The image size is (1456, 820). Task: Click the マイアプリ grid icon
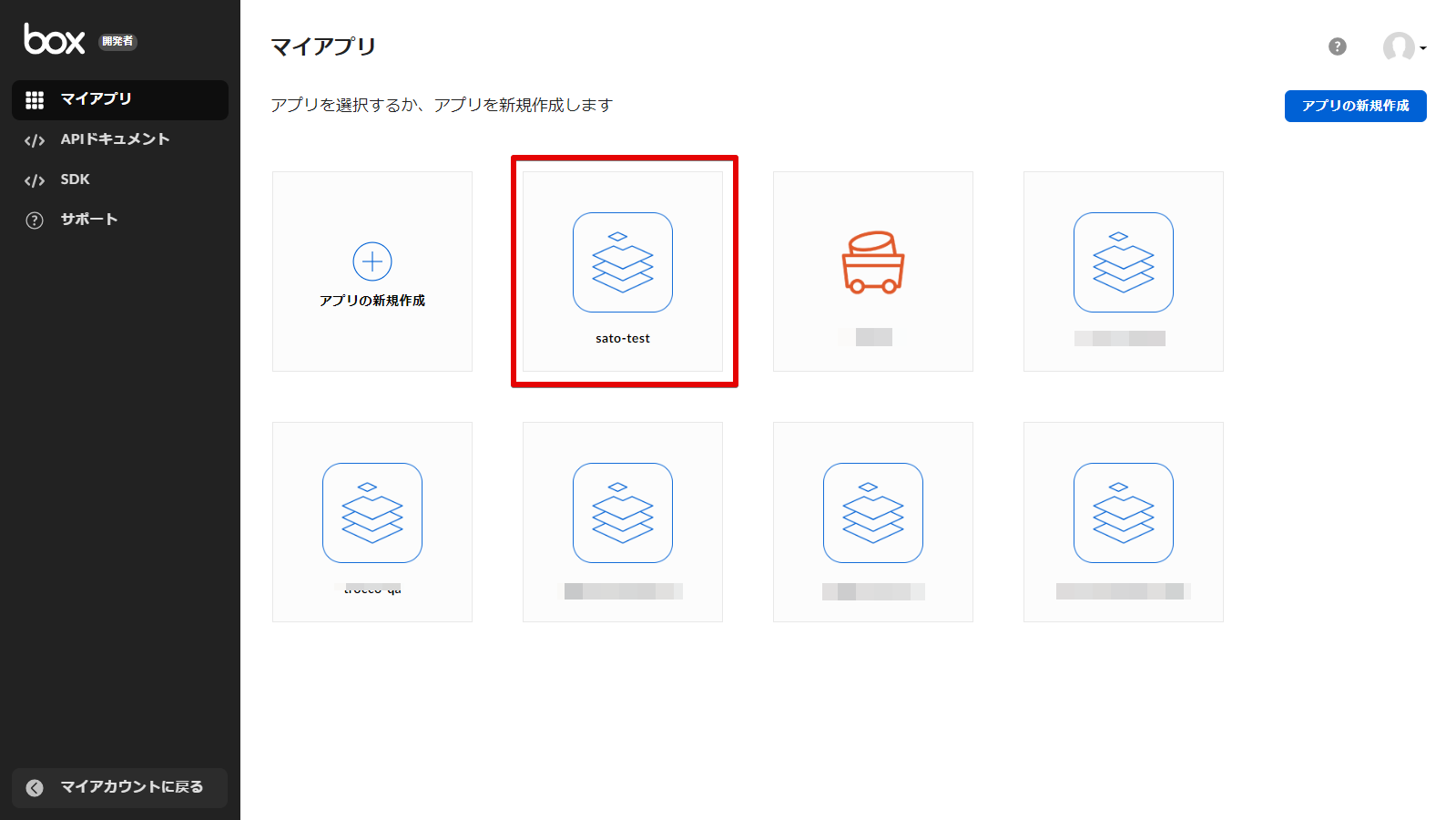click(35, 100)
